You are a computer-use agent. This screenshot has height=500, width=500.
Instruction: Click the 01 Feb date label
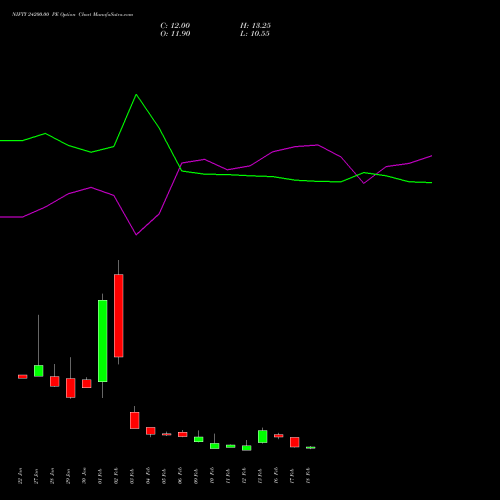coord(100,476)
